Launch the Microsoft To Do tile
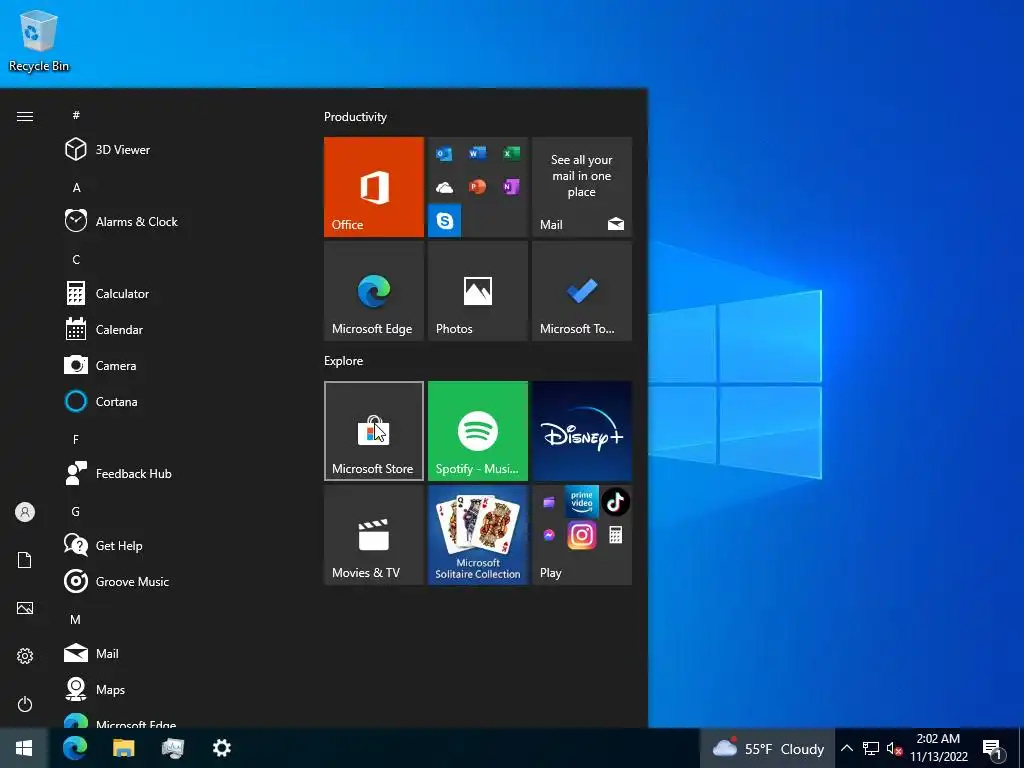1024x768 pixels. pos(582,291)
